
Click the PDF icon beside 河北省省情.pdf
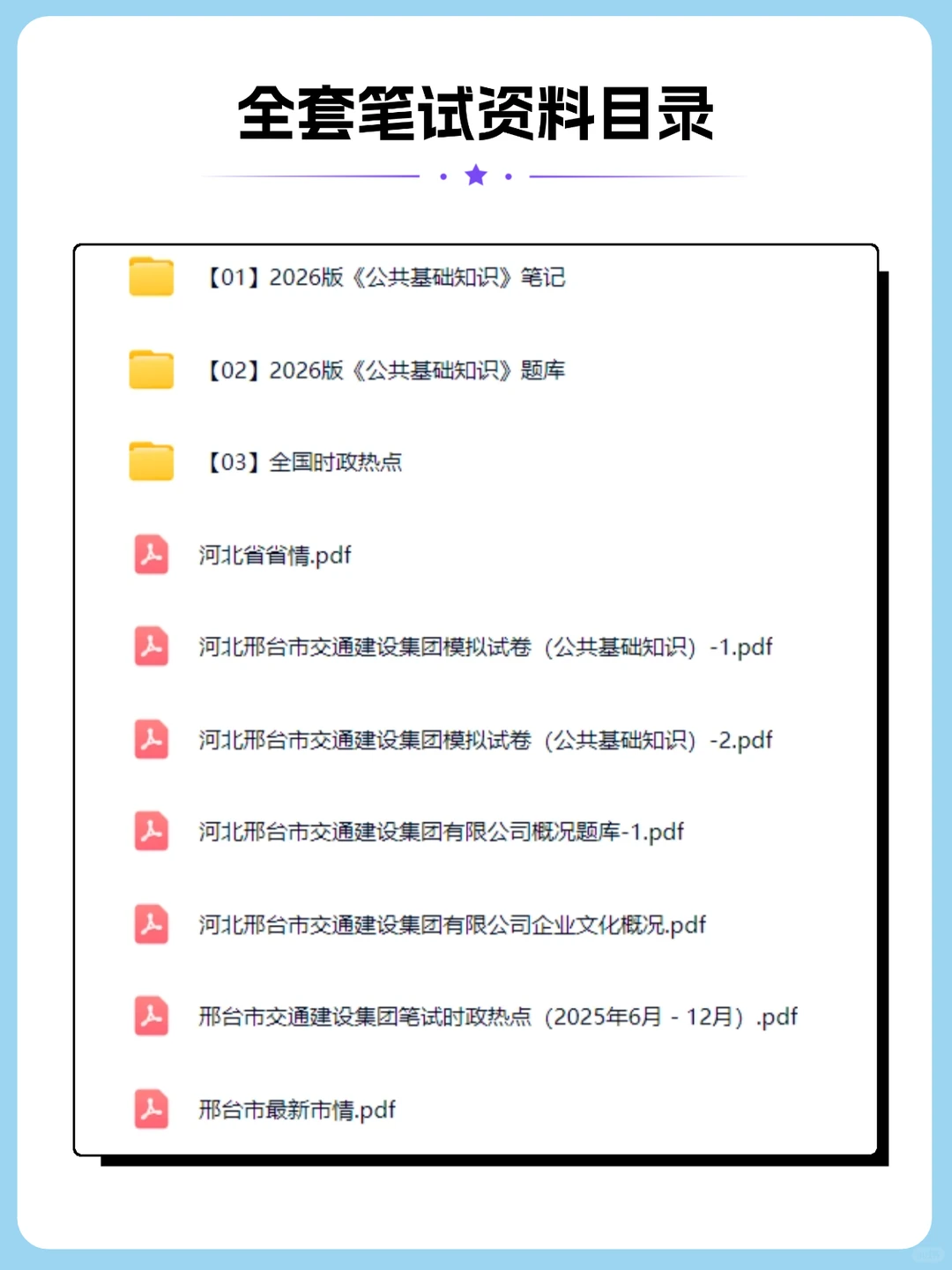pyautogui.click(x=152, y=556)
